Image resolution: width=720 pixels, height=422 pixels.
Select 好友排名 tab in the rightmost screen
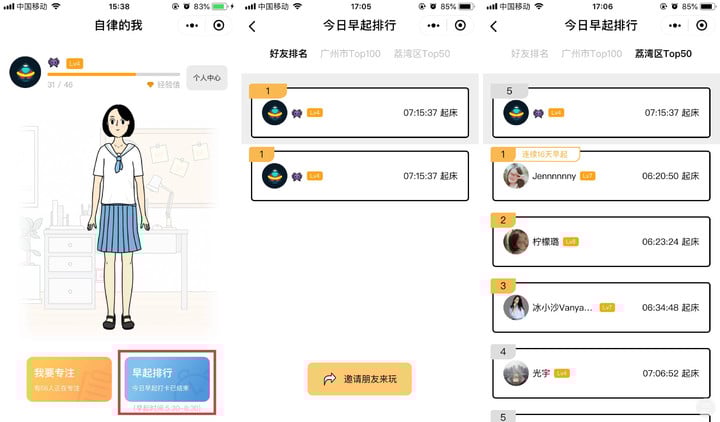[x=529, y=54]
